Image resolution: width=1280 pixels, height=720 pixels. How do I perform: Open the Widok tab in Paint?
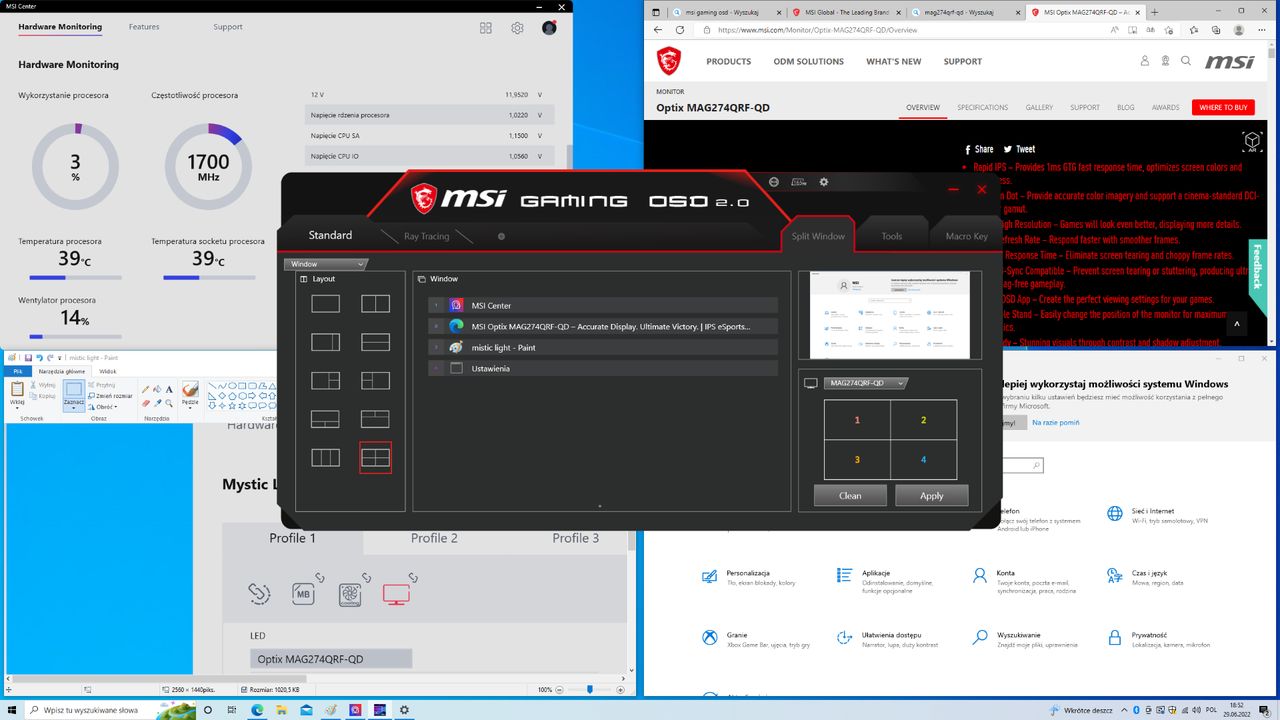[x=109, y=370]
